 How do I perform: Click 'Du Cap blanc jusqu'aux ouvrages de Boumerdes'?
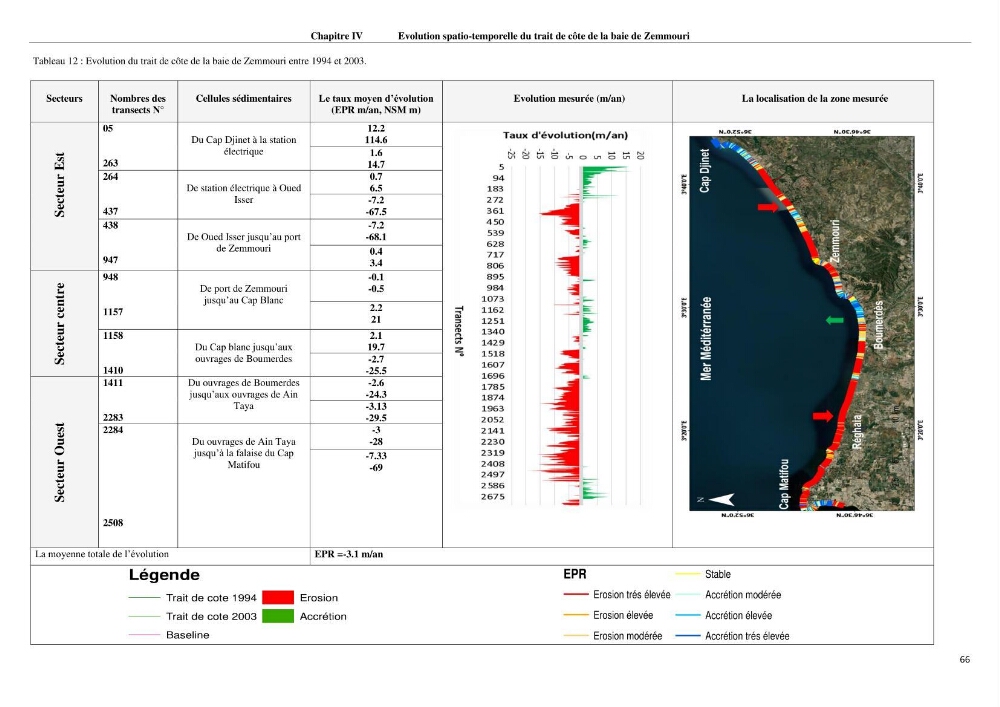point(244,353)
